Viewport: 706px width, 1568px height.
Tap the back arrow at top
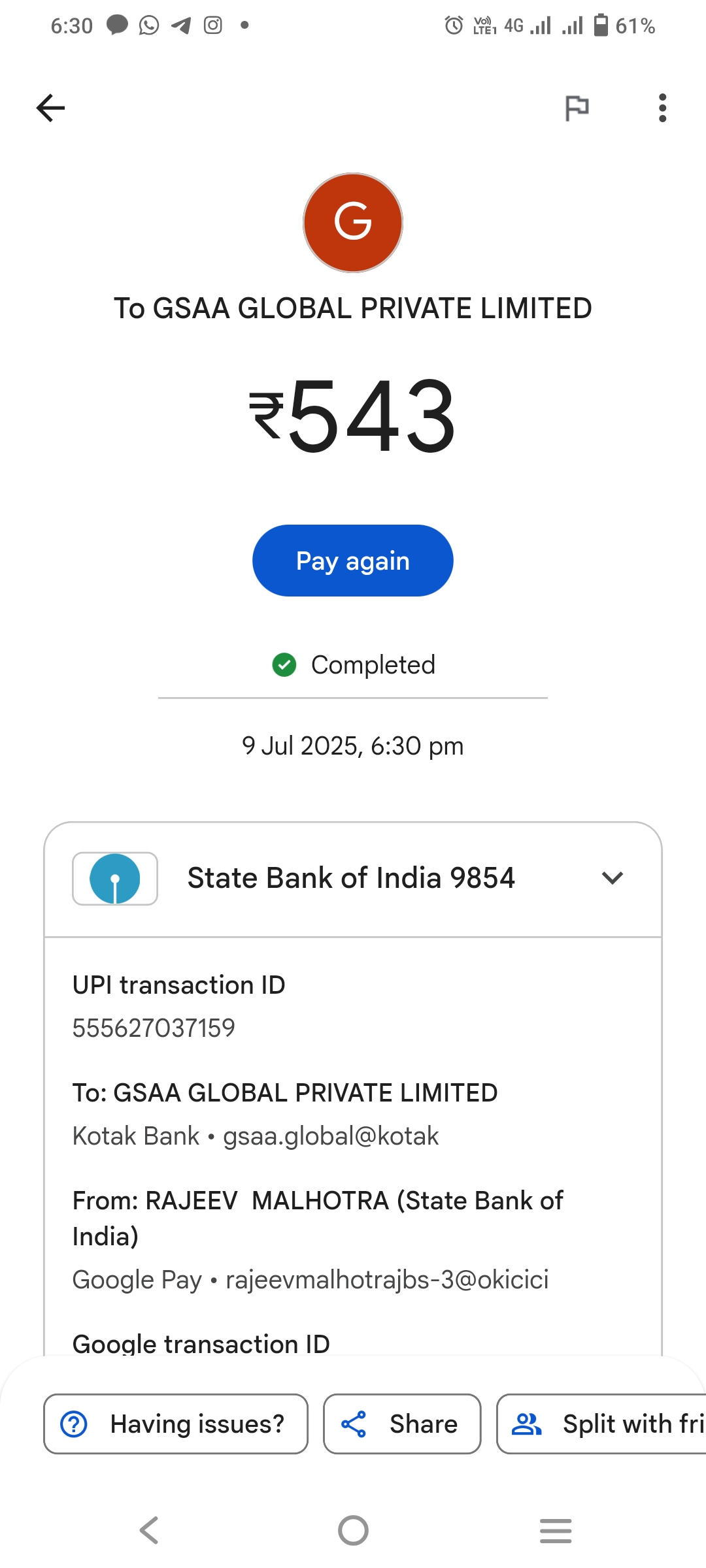pyautogui.click(x=51, y=108)
